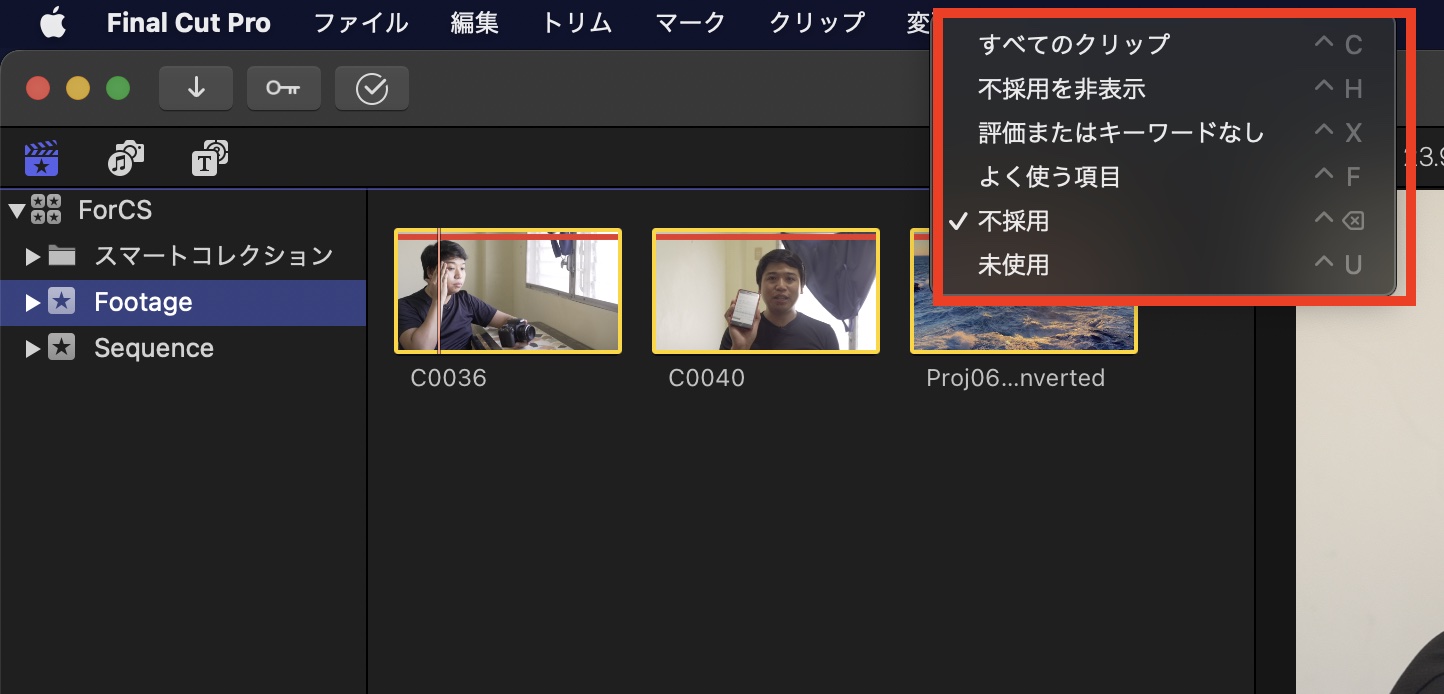Show the Photos and Audio sidebar
1444x694 pixels.
tap(126, 158)
